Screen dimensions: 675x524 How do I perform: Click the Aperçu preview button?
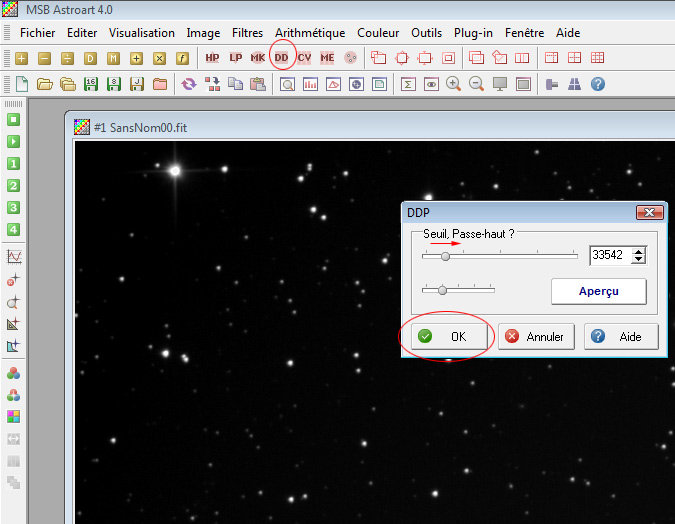point(599,291)
